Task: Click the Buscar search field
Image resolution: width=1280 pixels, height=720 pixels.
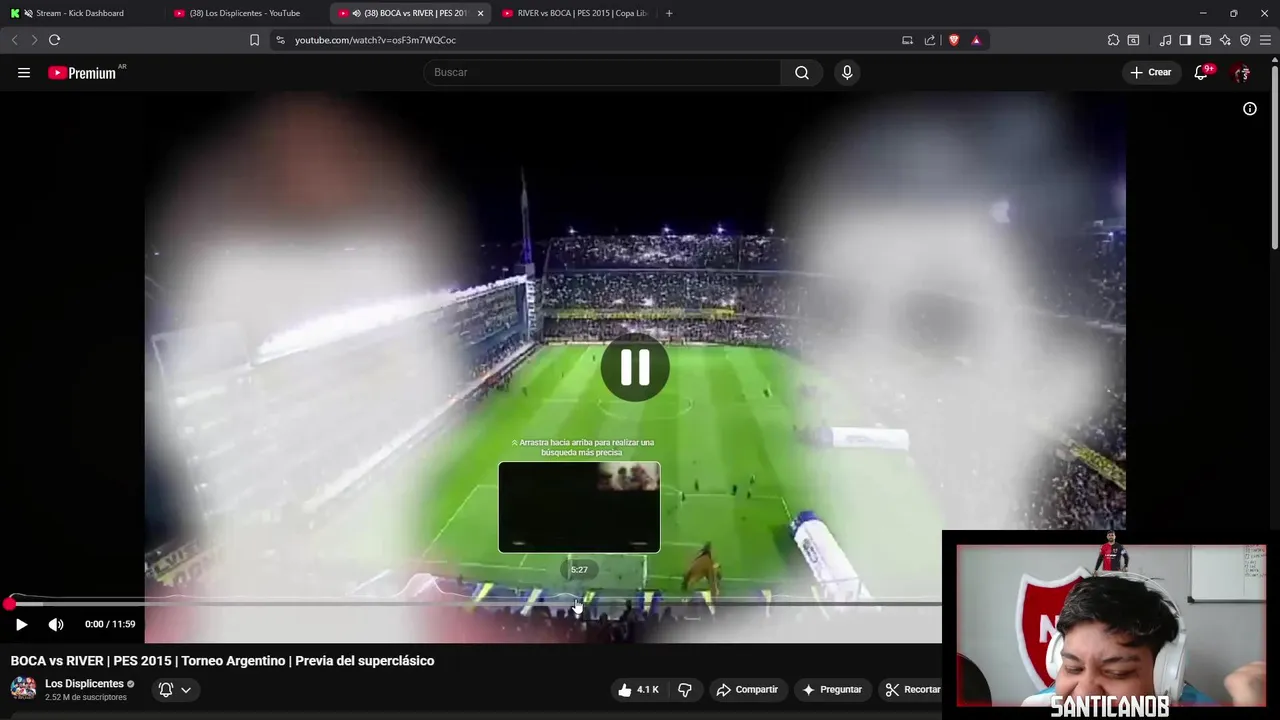Action: point(602,72)
